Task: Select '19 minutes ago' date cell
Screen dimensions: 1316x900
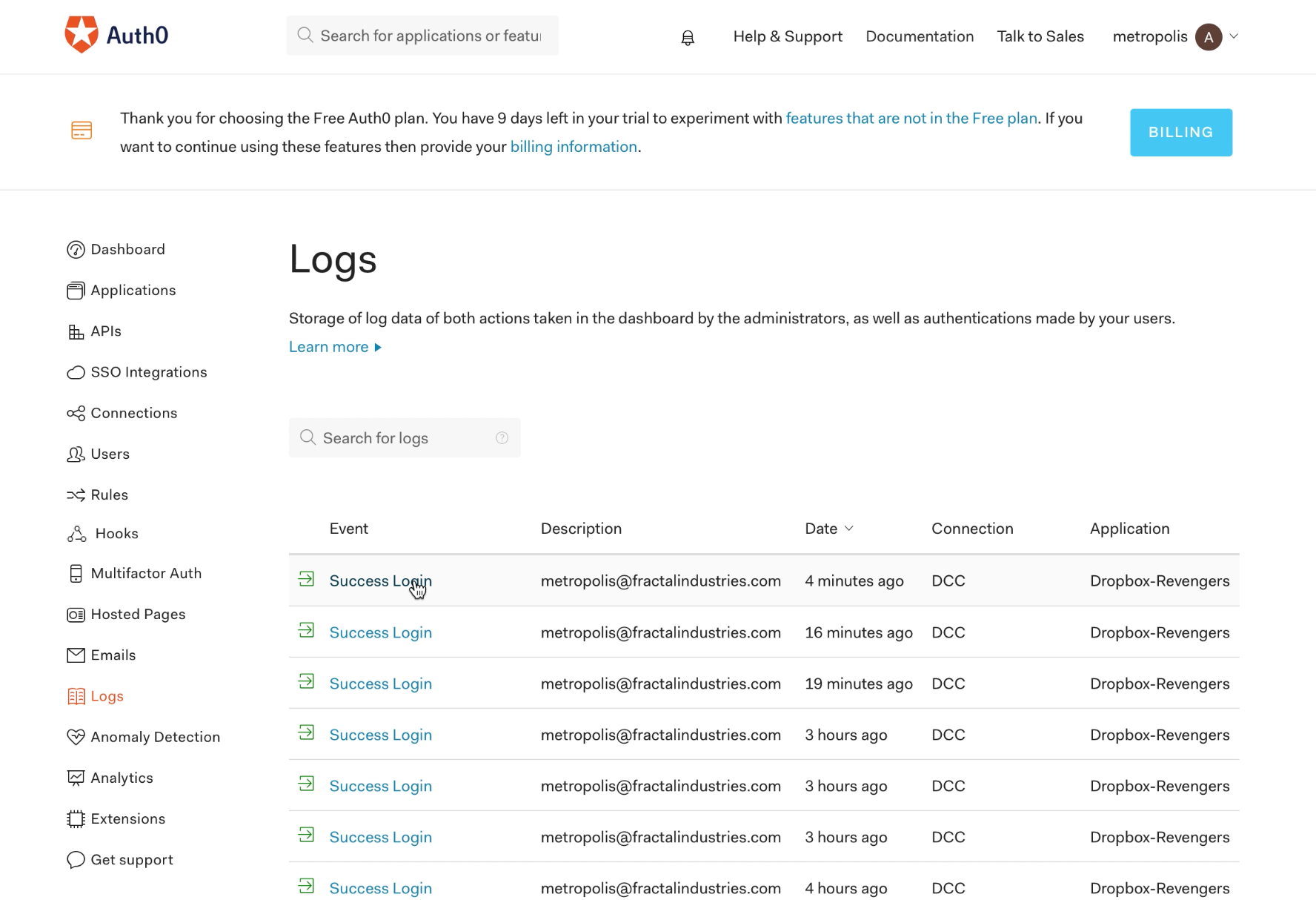Action: [859, 684]
